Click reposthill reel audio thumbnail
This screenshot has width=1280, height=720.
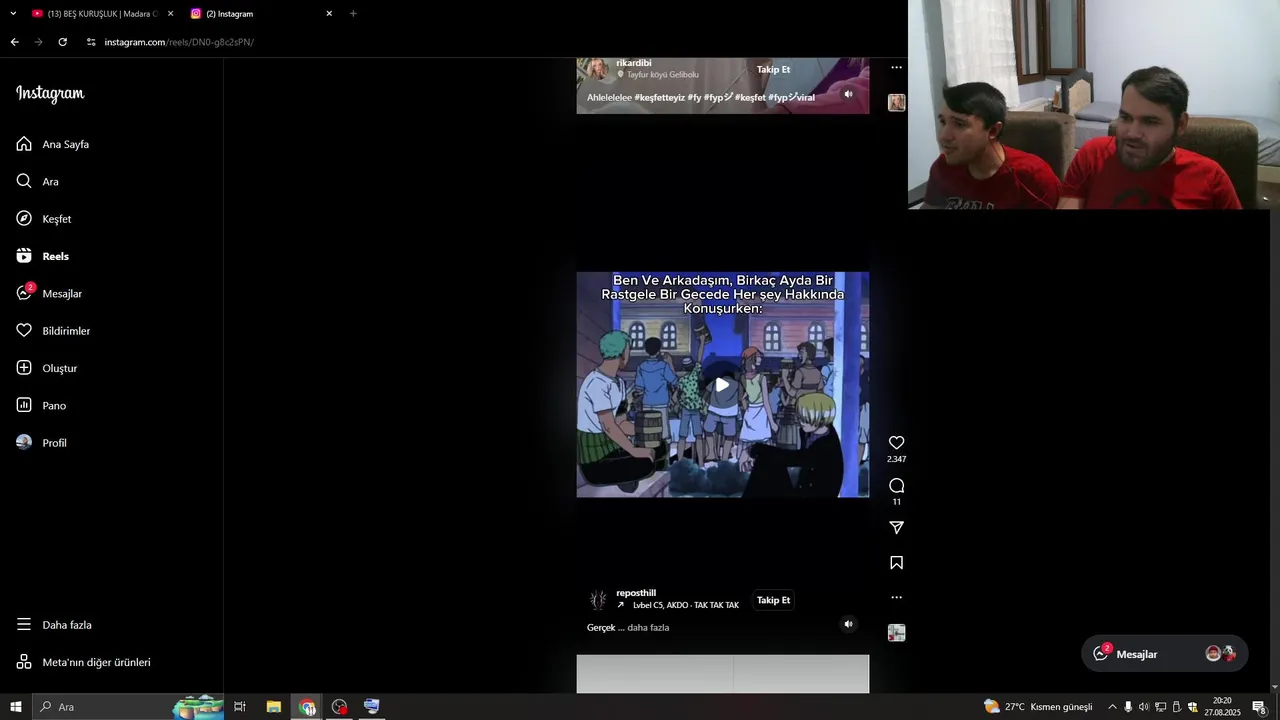[896, 633]
